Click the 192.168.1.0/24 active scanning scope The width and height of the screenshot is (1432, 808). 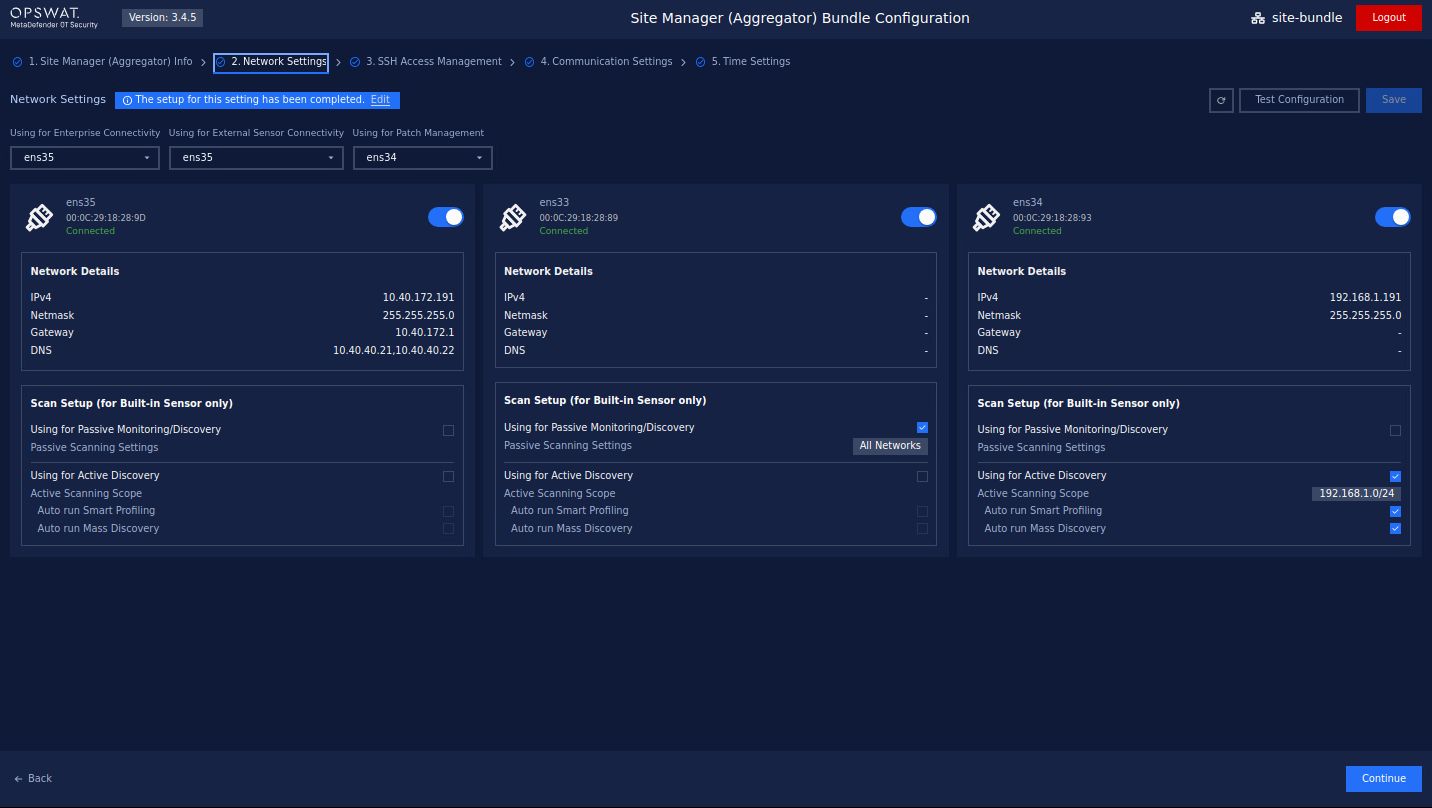1356,494
